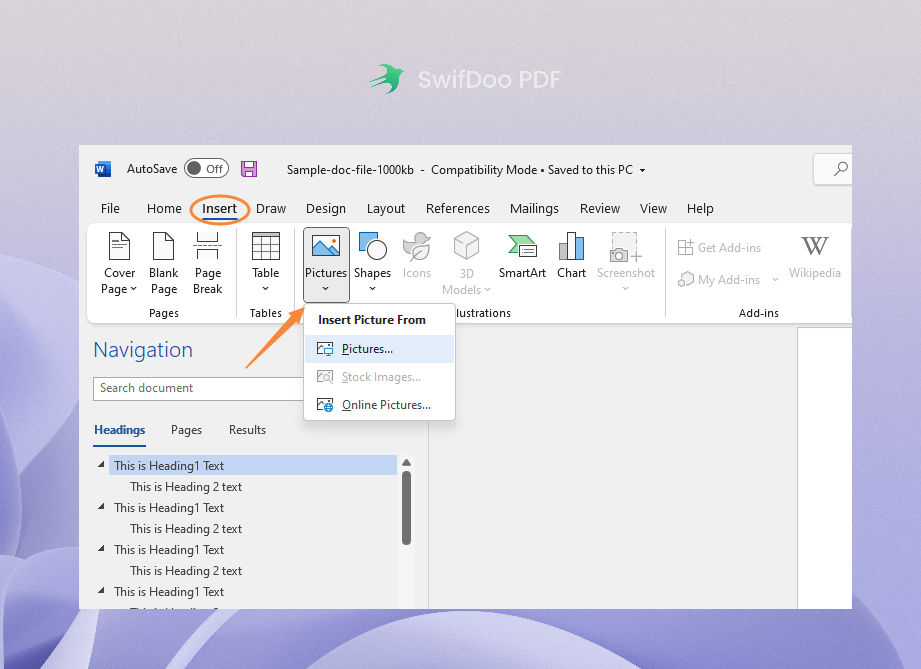Select the Insert tab
The image size is (921, 669).
pyautogui.click(x=219, y=209)
